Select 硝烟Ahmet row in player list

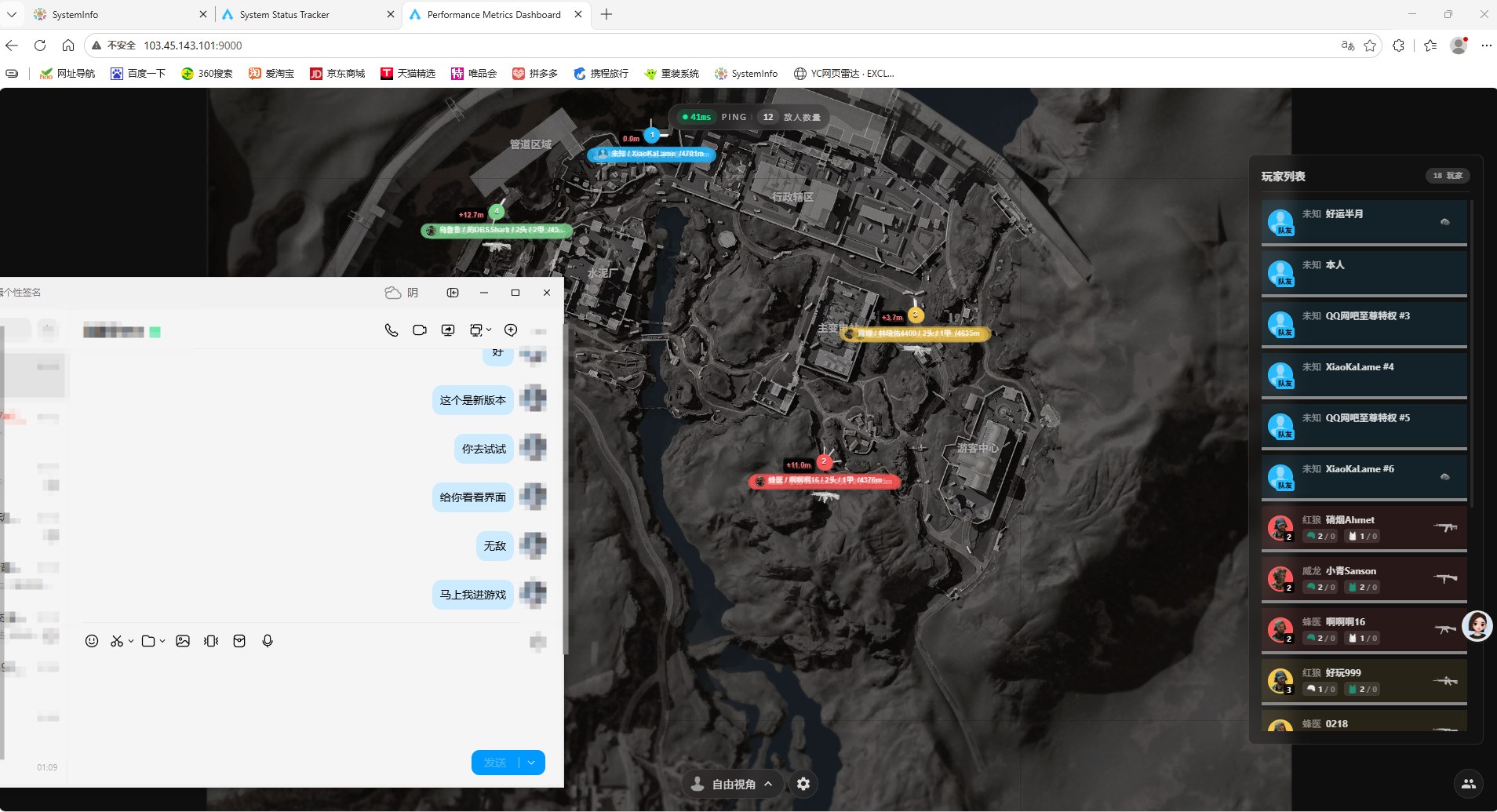[1364, 528]
